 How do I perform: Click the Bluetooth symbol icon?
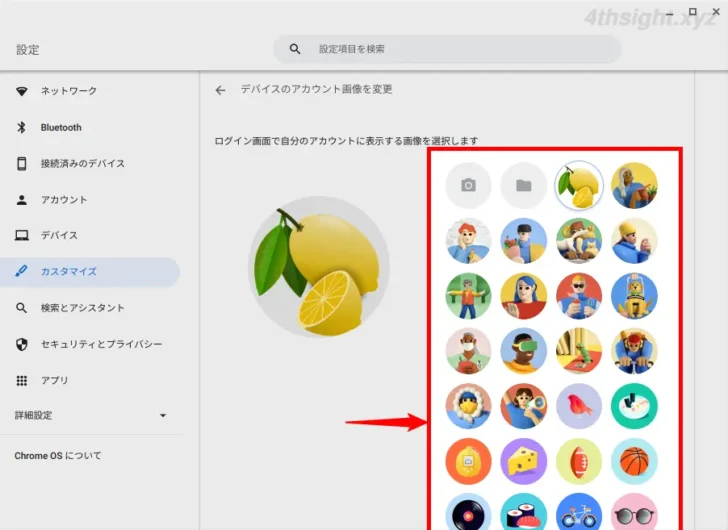pyautogui.click(x=21, y=128)
